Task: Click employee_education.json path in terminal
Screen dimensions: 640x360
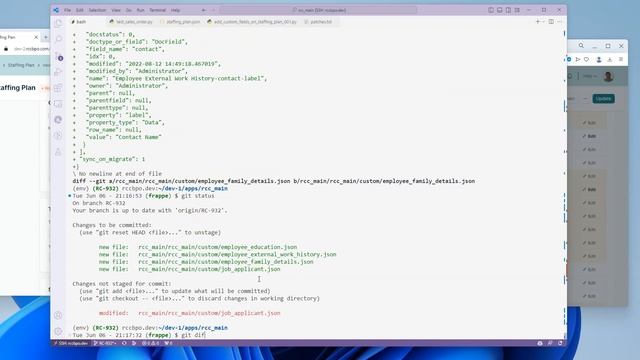Action: (218, 247)
